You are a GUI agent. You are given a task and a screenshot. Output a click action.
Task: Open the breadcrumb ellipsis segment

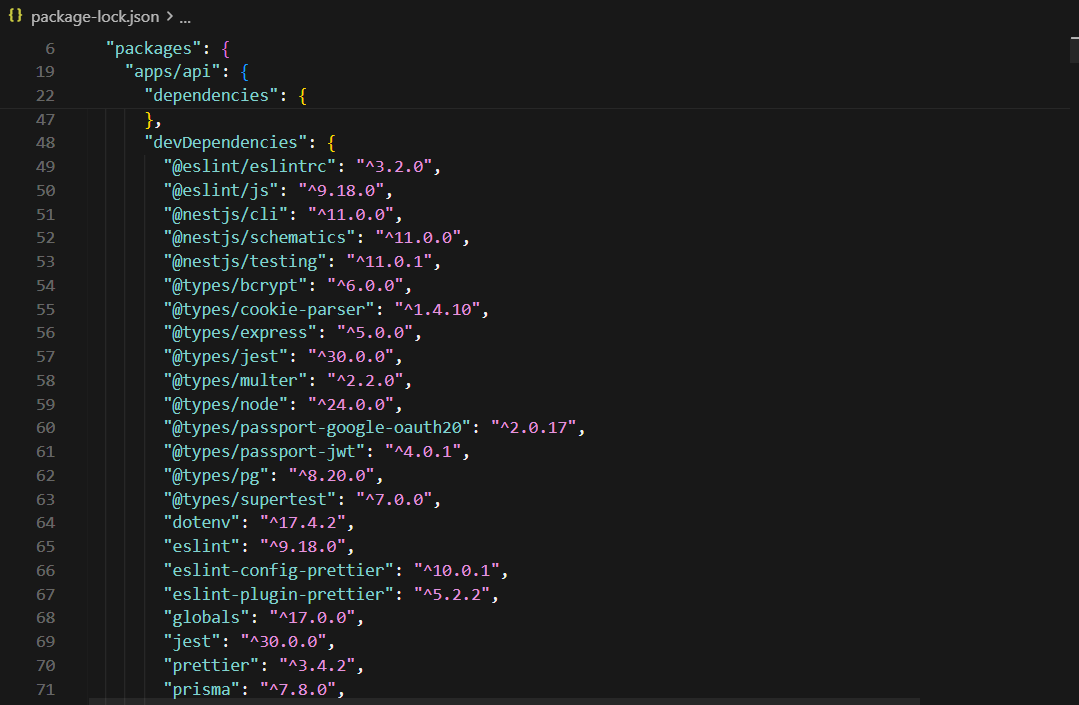click(x=185, y=17)
